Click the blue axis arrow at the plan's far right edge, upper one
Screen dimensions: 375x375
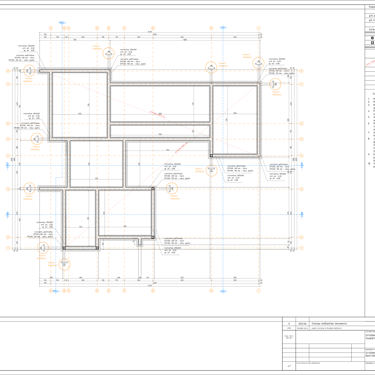(302, 165)
